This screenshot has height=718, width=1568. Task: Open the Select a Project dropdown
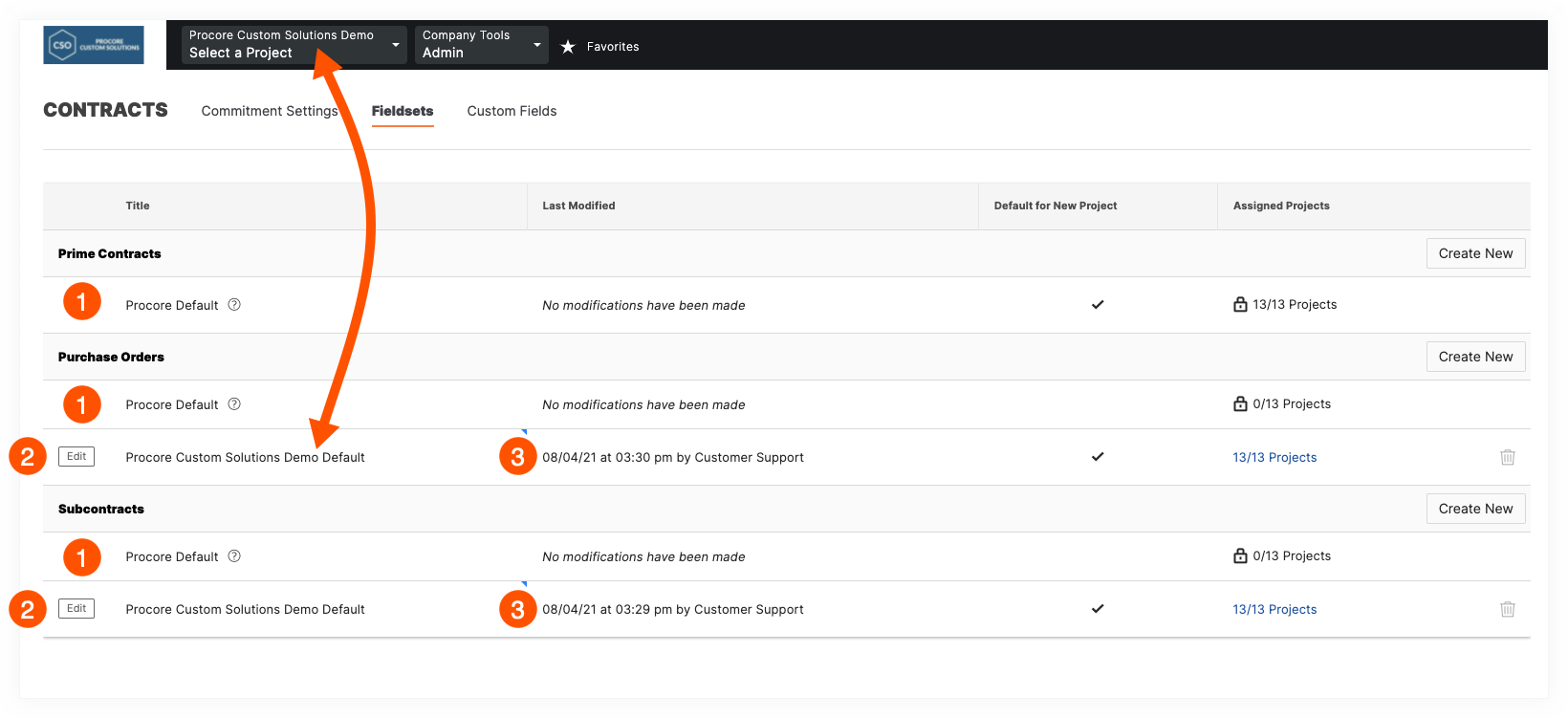click(x=294, y=45)
